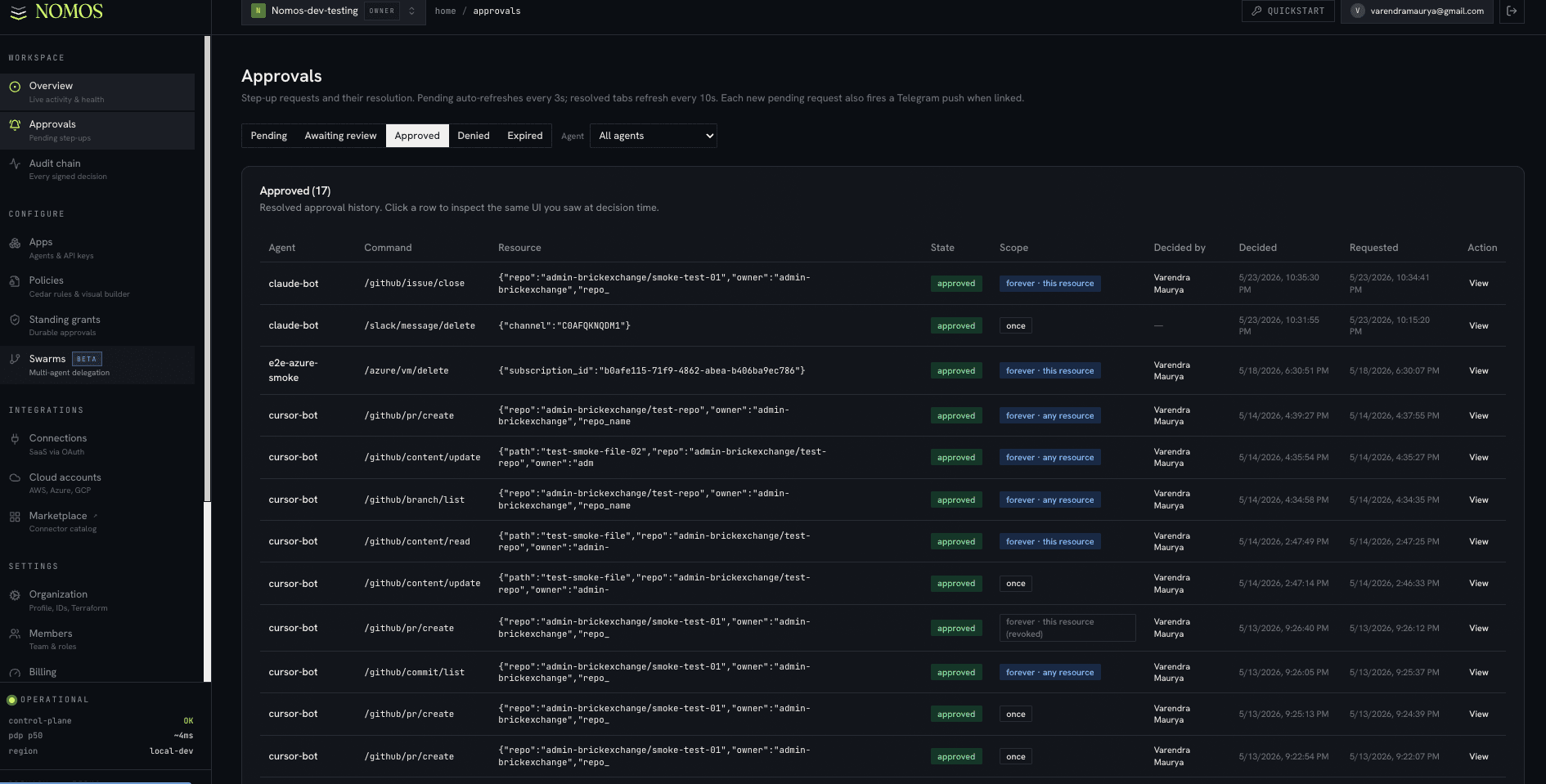
Task: Click the Approvals bell icon in sidebar
Action: point(15,125)
